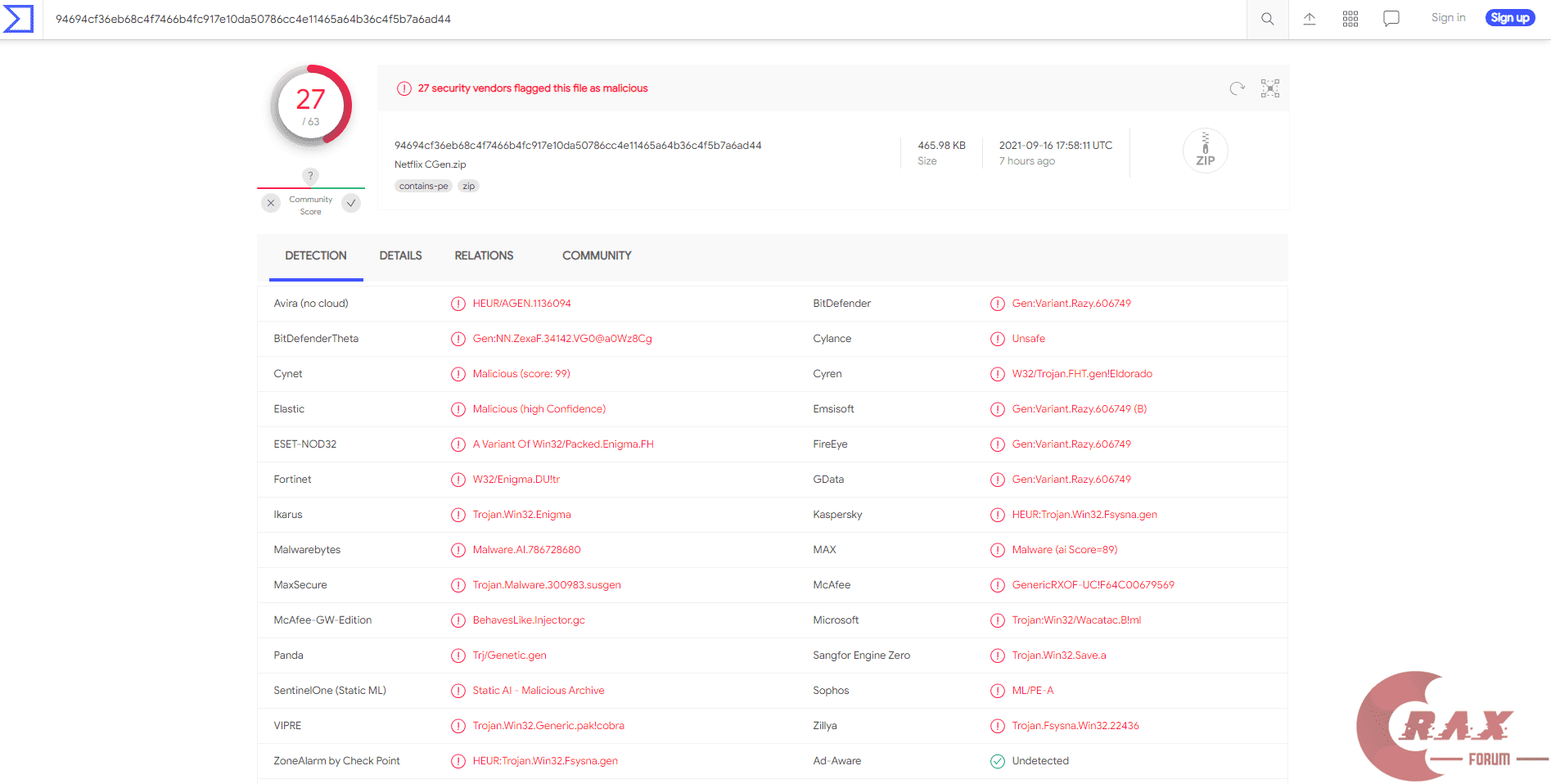Click the warning icon for Kaspersky detection
The height and width of the screenshot is (784, 1551).
[998, 515]
